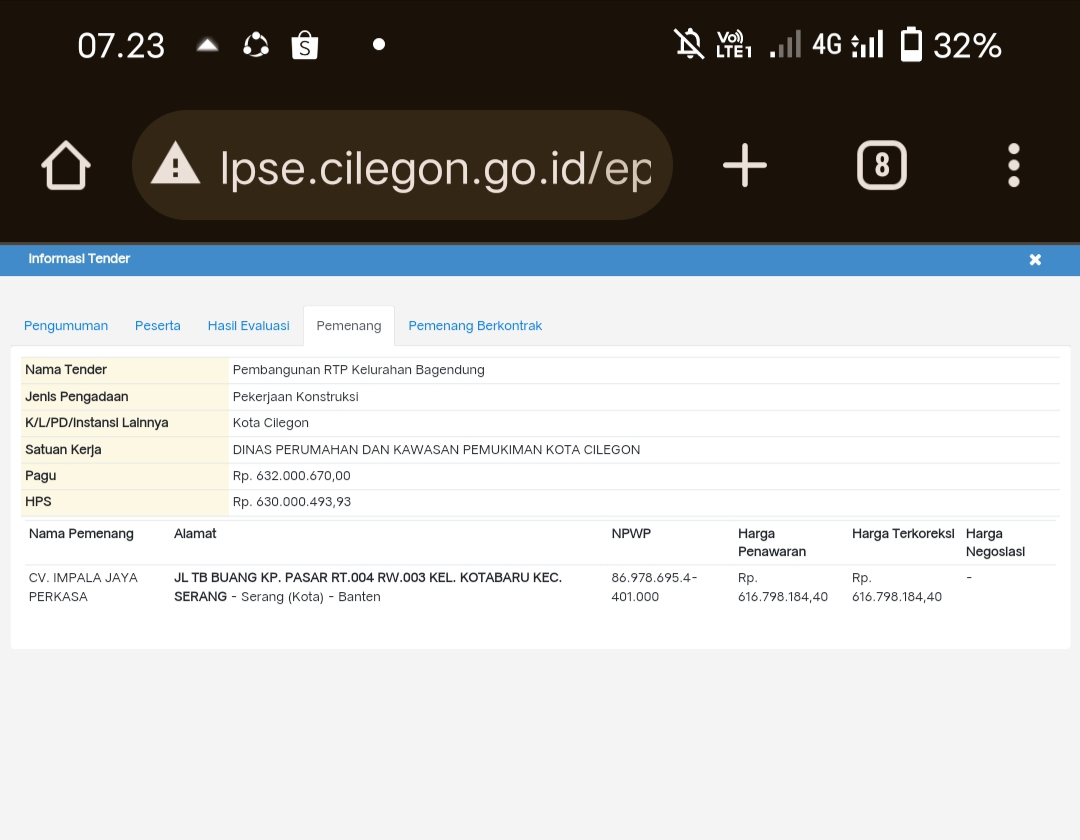Click the Harga Negosiasi column header
This screenshot has width=1080, height=840.
pos(995,543)
